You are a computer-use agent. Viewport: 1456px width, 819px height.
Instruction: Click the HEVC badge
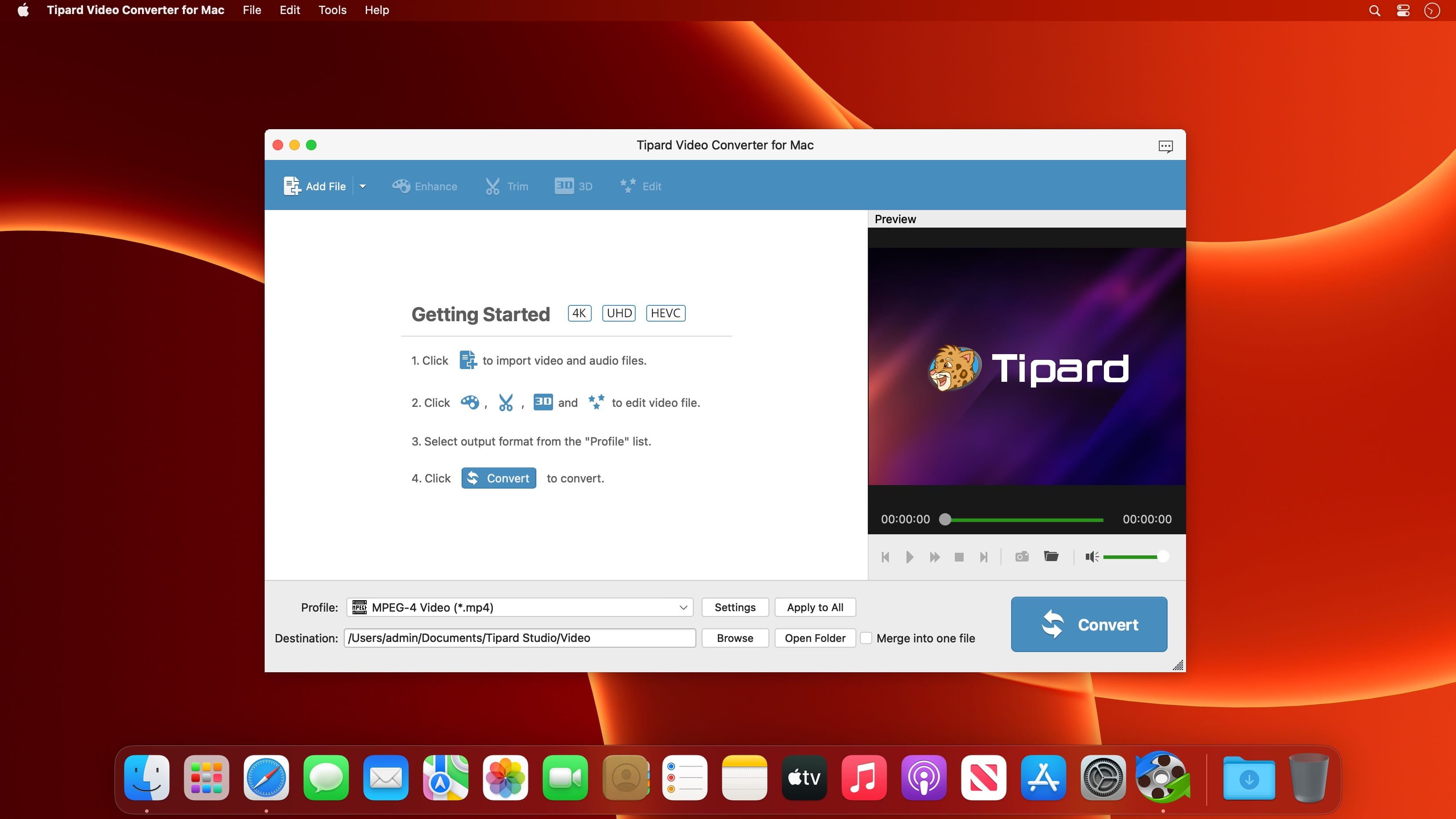tap(665, 313)
